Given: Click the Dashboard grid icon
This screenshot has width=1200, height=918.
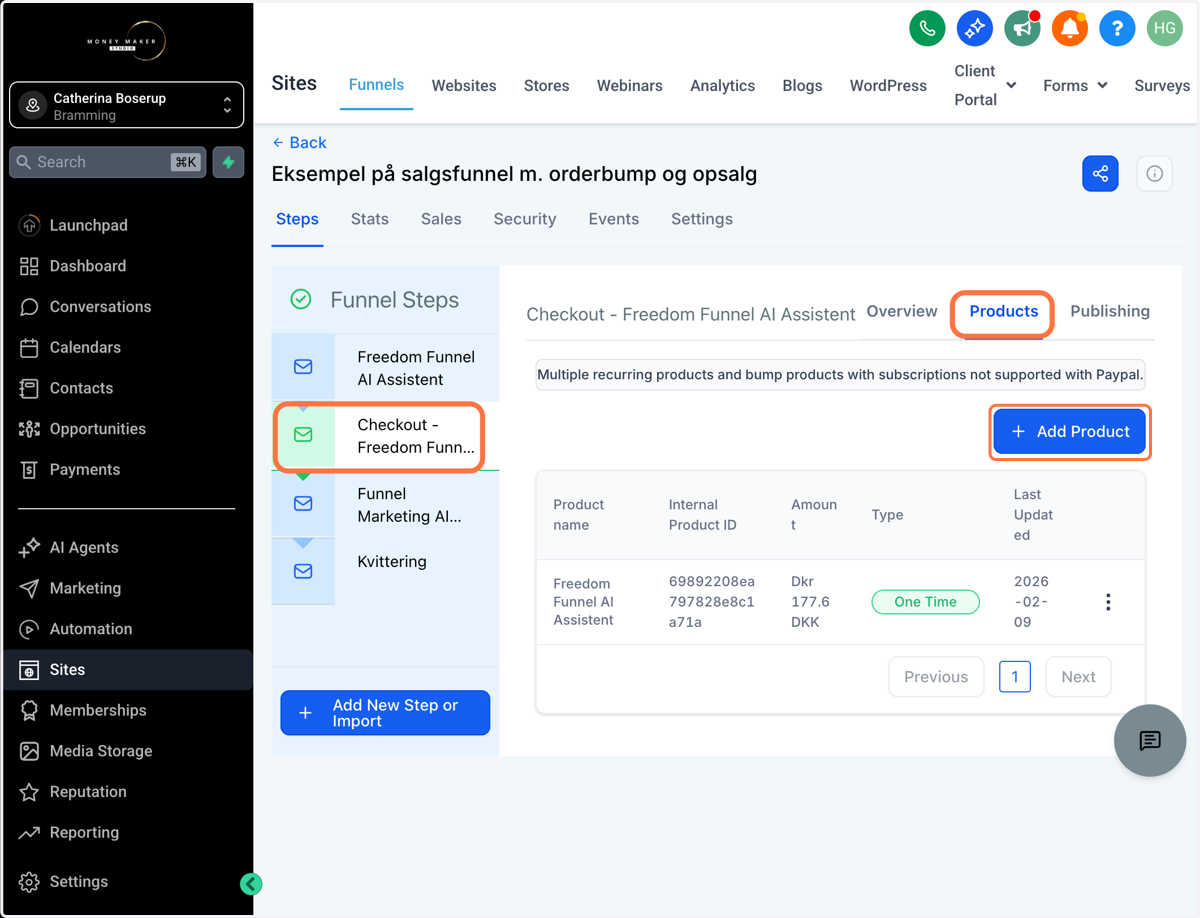Looking at the screenshot, I should [x=29, y=266].
